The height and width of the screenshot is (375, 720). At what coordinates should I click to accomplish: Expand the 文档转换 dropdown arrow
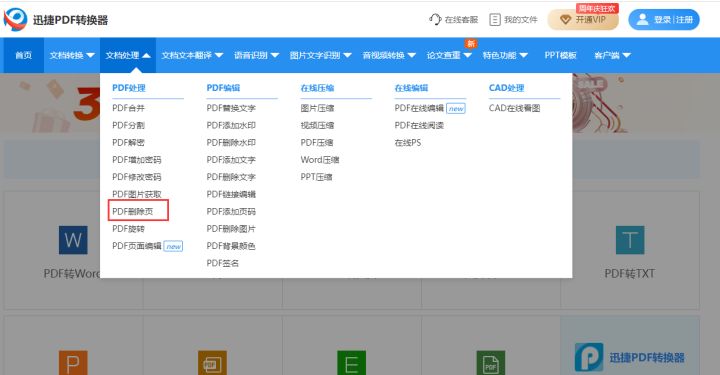click(x=90, y=55)
